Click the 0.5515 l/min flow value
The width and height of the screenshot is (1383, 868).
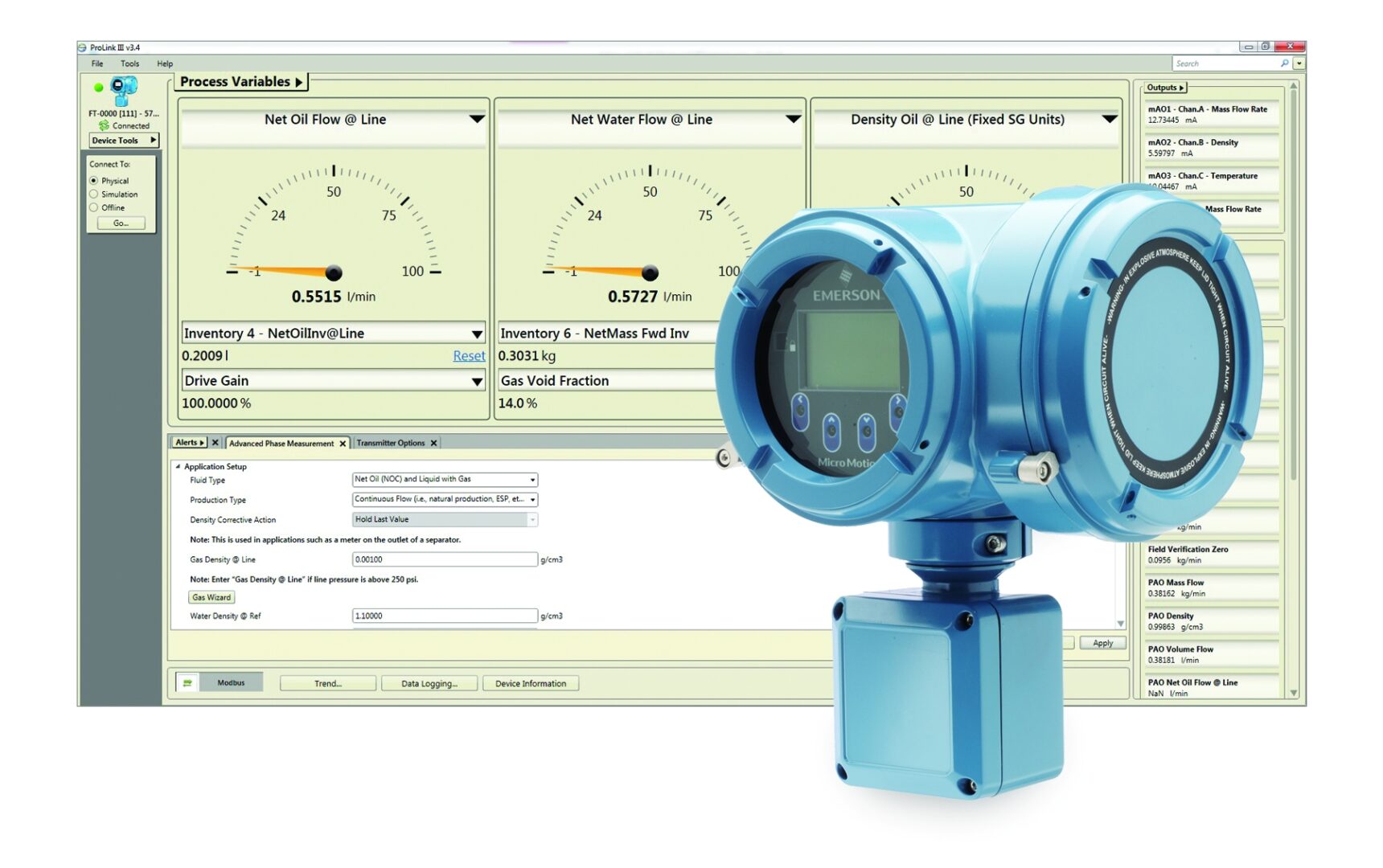click(x=333, y=297)
